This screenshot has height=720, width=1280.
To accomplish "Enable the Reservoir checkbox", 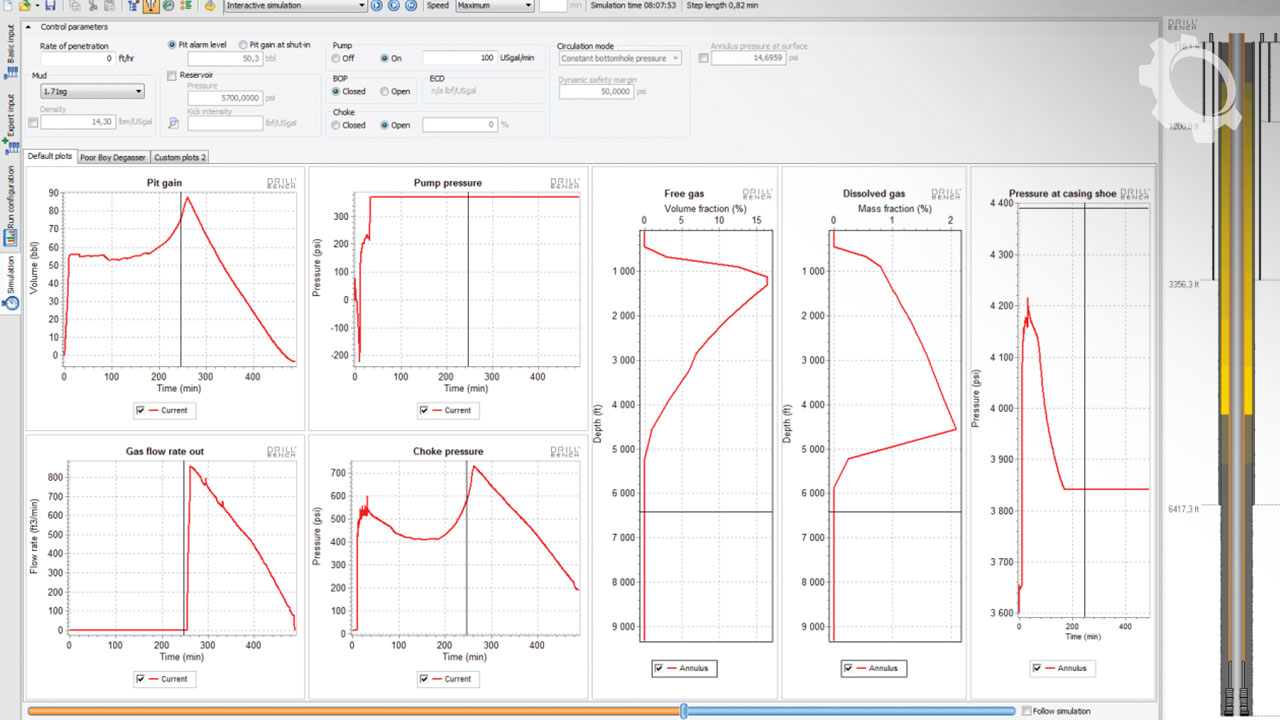I will tap(172, 75).
